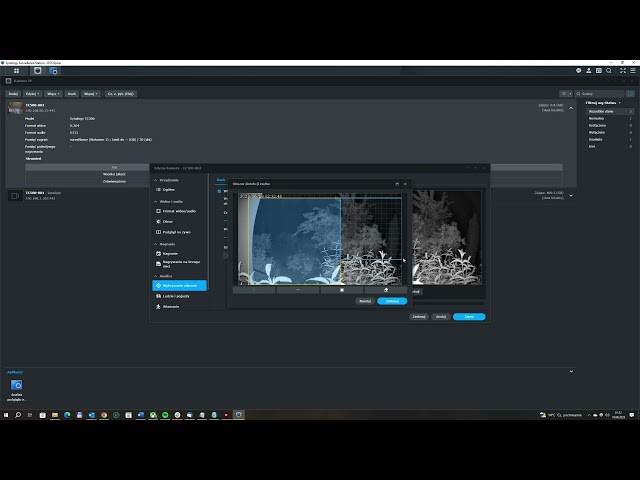Open the list layout view dropdown arrow
The height and width of the screenshot is (480, 640).
570,94
